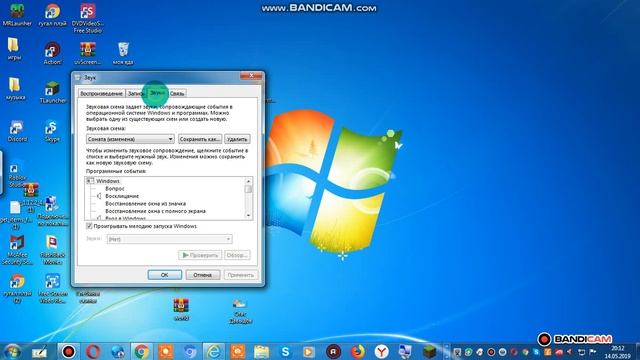This screenshot has width=640, height=360.
Task: Open Internet Explorer in the taskbar
Action: point(213,351)
